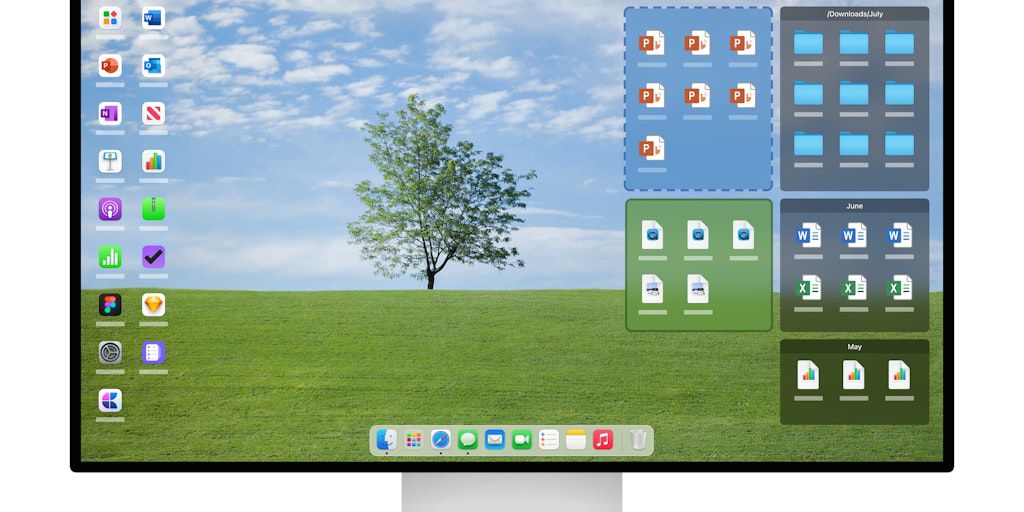Screen dimensions: 1024x512
Task: Click the /Downloads/July group title
Action: (855, 14)
